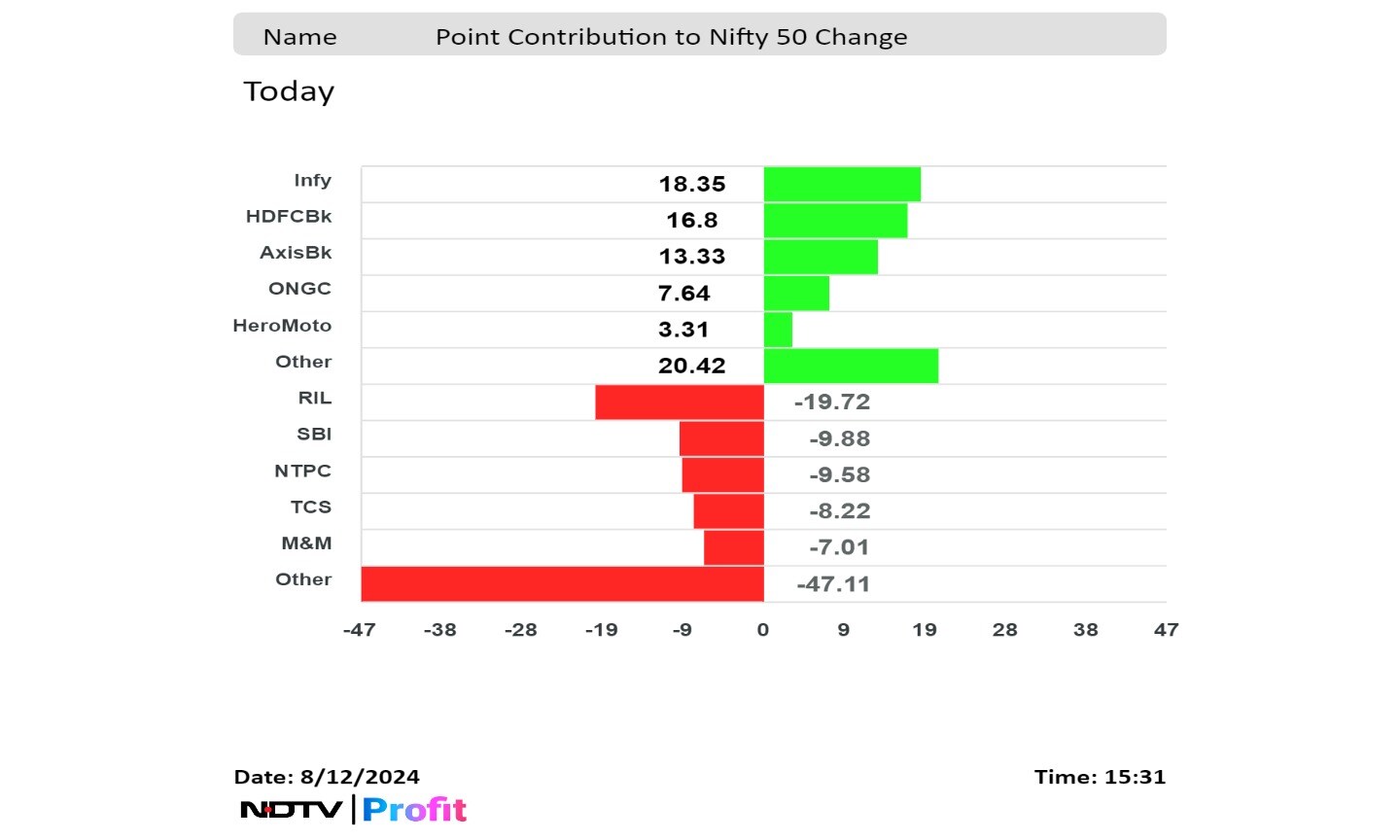Click the Profit brand logo
Screen dimensions: 1400x840
(x=414, y=810)
